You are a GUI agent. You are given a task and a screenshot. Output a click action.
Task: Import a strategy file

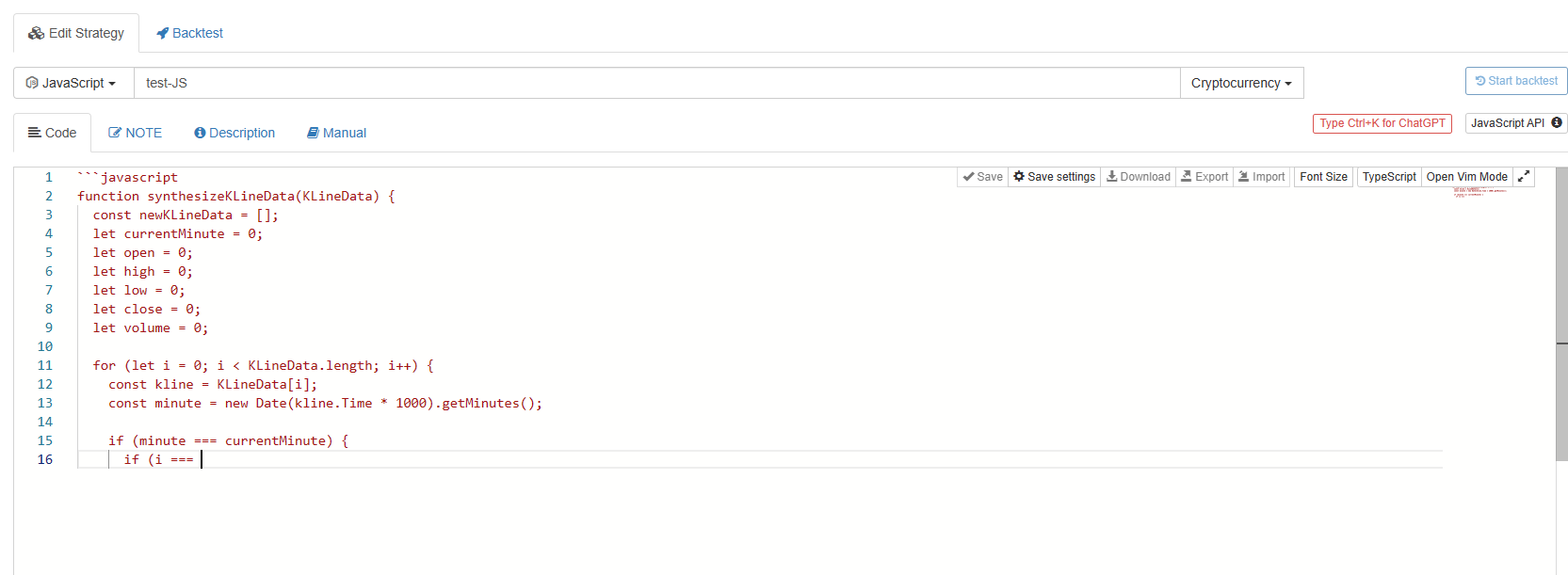[1261, 177]
